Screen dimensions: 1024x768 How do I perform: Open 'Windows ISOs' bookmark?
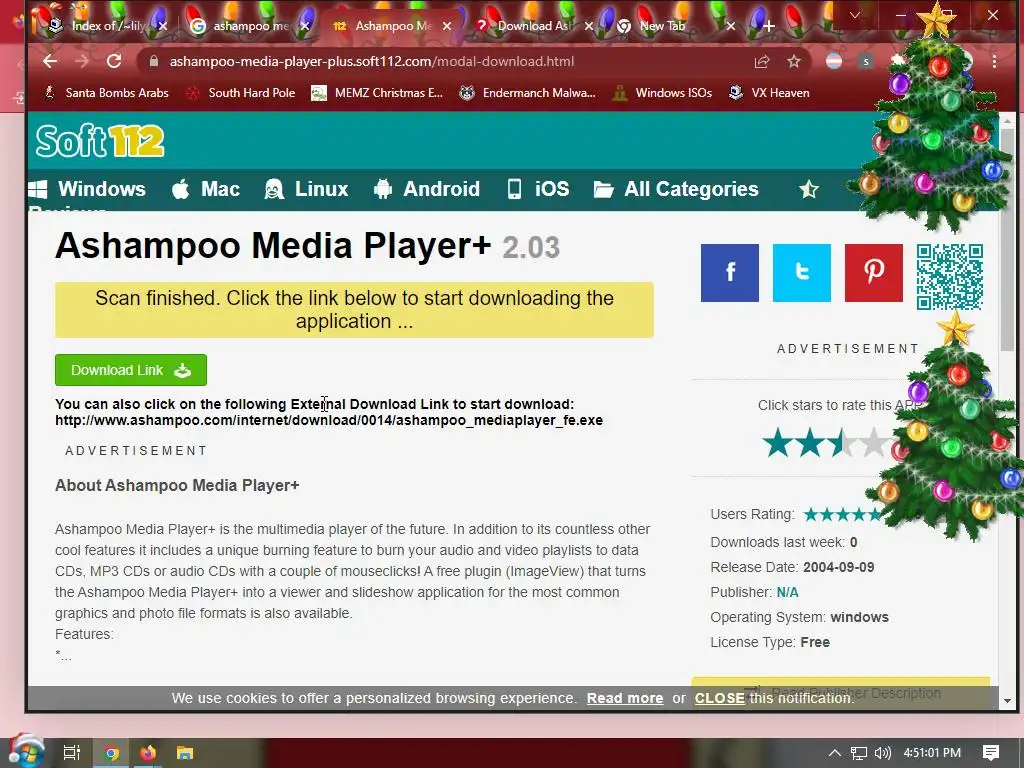tap(663, 93)
